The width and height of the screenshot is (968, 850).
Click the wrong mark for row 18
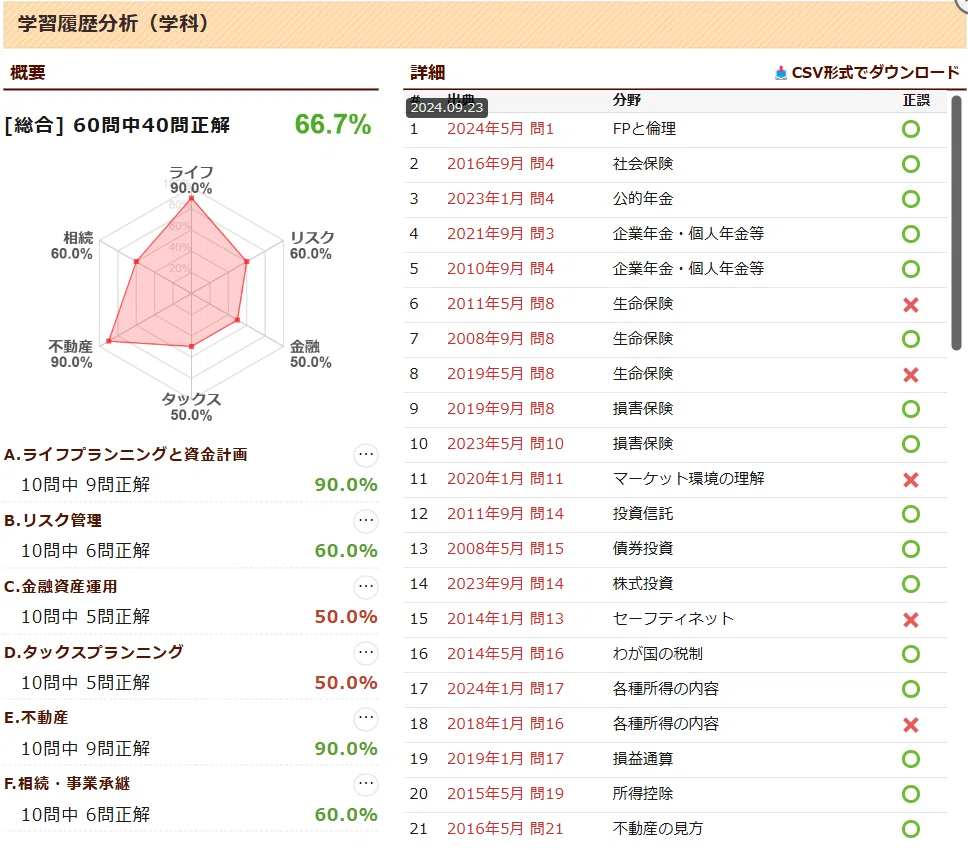click(x=911, y=725)
